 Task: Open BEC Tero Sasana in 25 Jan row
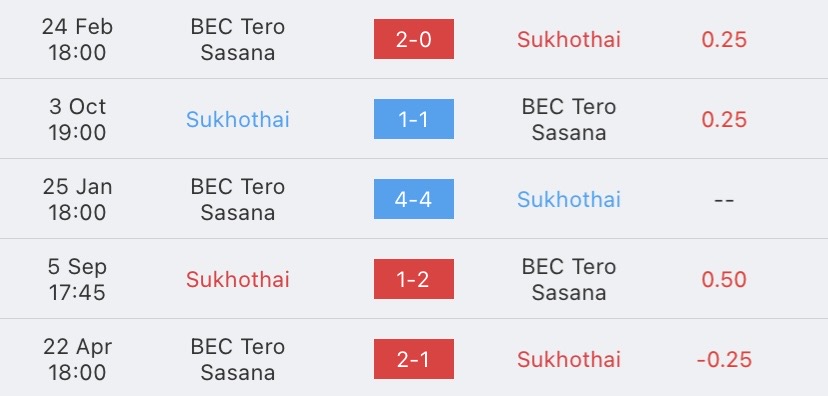point(238,199)
